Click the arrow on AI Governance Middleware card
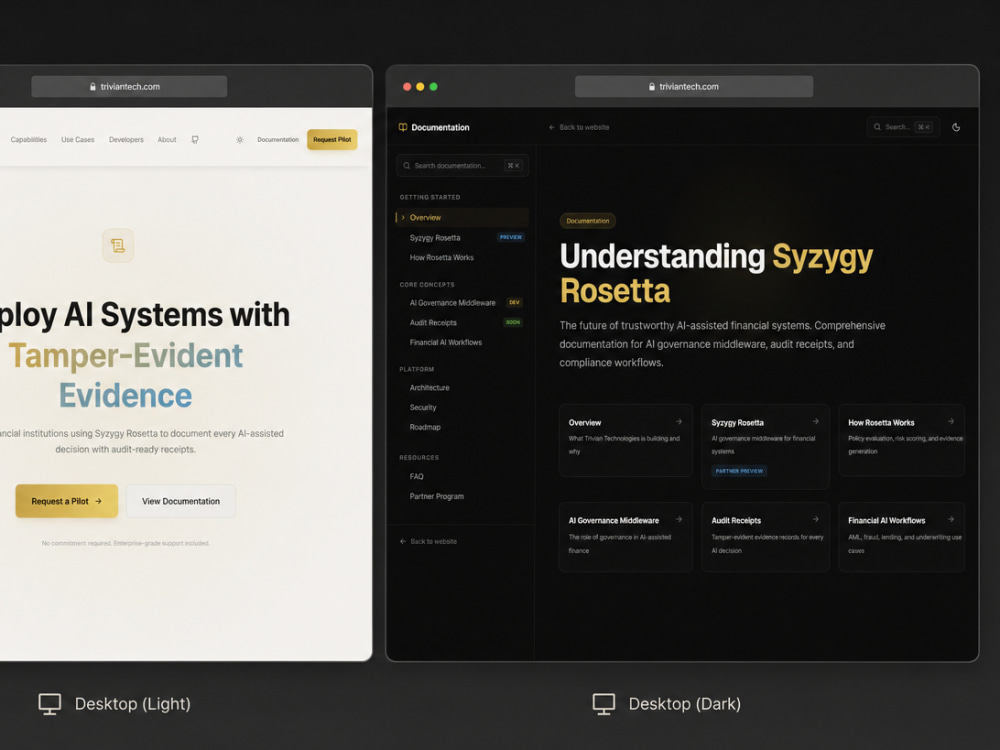Screen dimensions: 1000x750 (679, 520)
